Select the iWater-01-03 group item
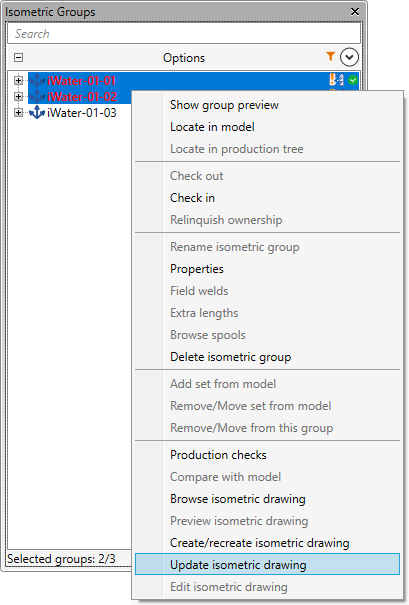This screenshot has height=605, width=409. point(81,113)
